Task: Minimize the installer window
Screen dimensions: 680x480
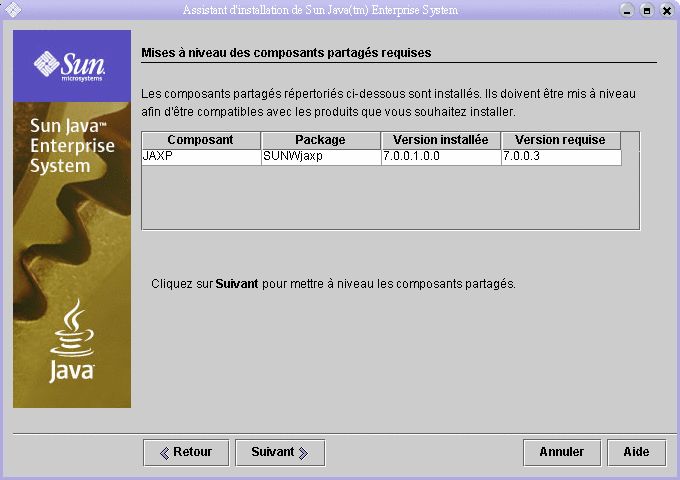Action: coord(627,10)
